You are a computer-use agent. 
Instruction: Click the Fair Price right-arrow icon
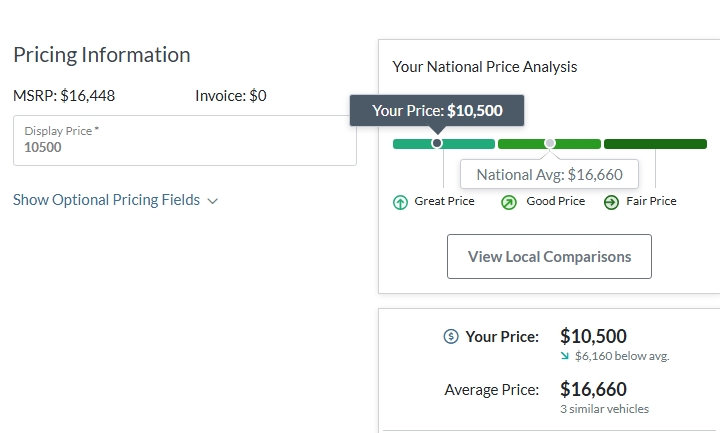tap(611, 202)
